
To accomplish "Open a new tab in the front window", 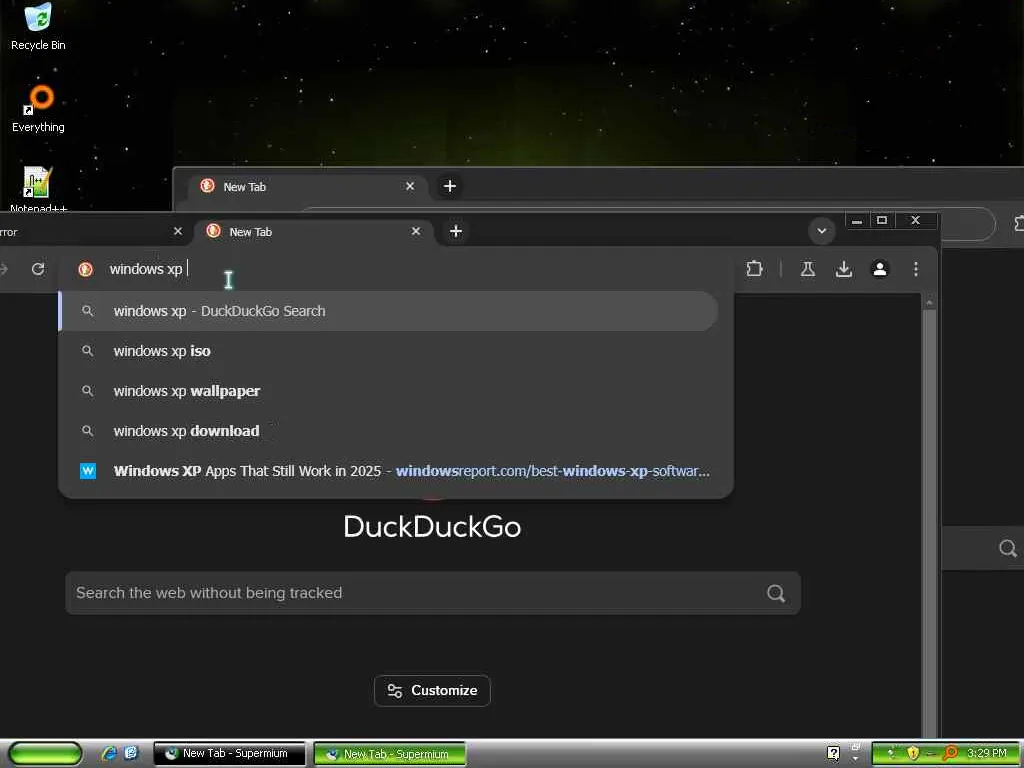I will [x=456, y=231].
